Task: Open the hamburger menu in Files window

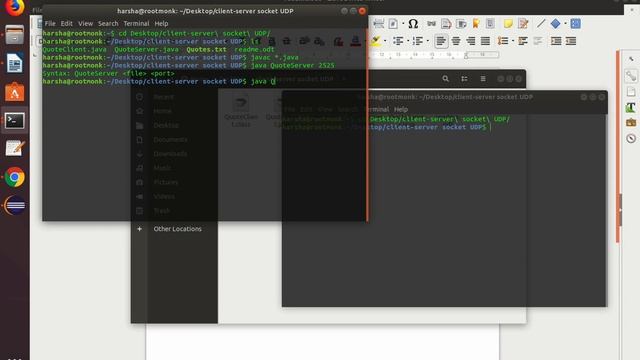Action: click(483, 79)
